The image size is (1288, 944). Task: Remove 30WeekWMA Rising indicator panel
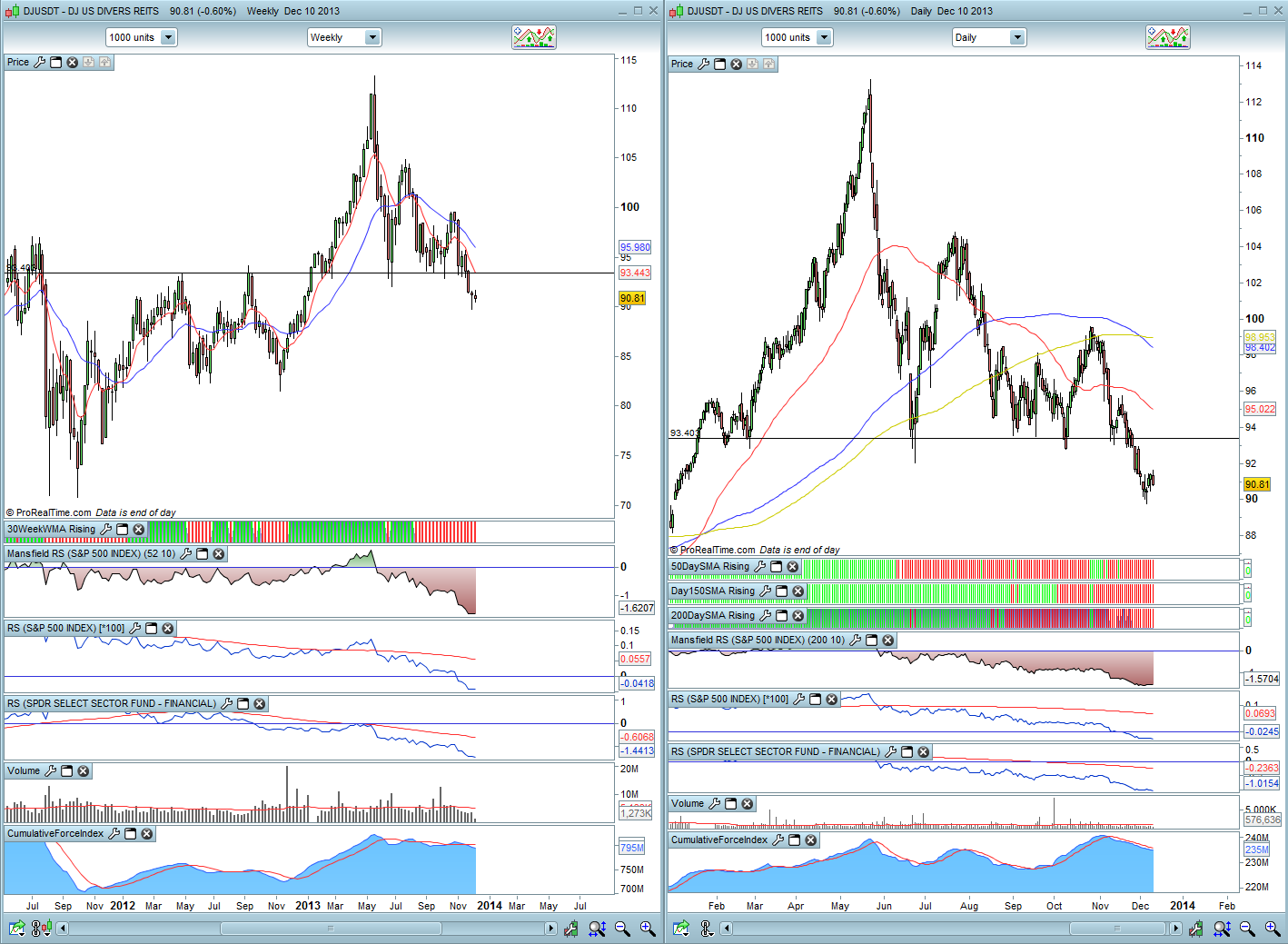point(139,529)
